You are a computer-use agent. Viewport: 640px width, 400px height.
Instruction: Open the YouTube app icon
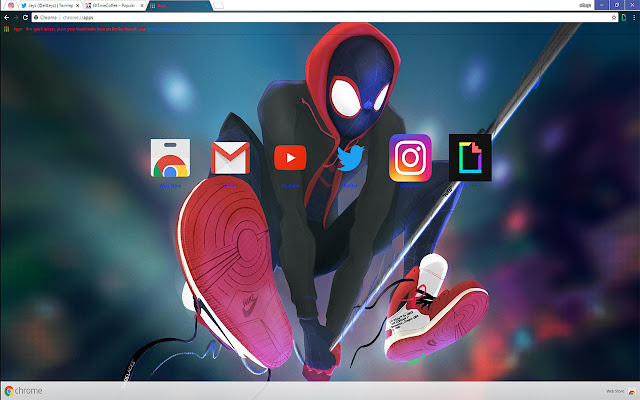[290, 158]
